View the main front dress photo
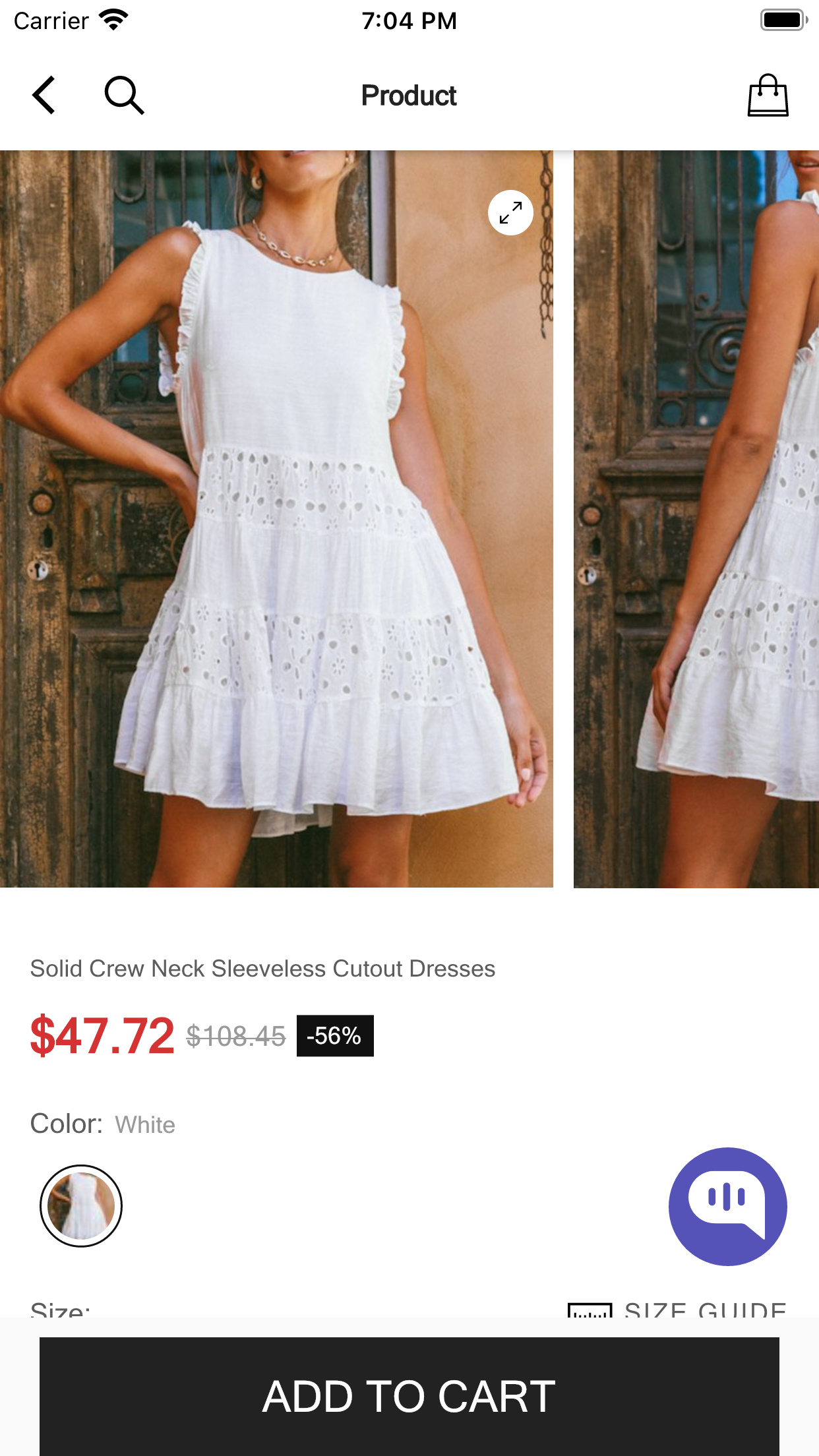This screenshot has width=819, height=1456. [276, 519]
